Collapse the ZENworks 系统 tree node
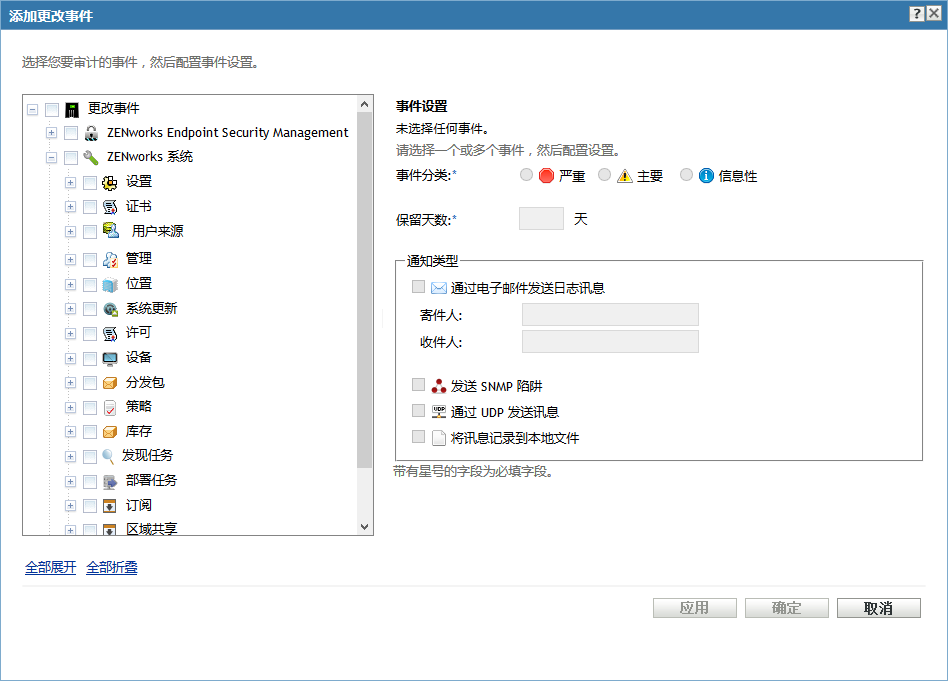 [52, 157]
